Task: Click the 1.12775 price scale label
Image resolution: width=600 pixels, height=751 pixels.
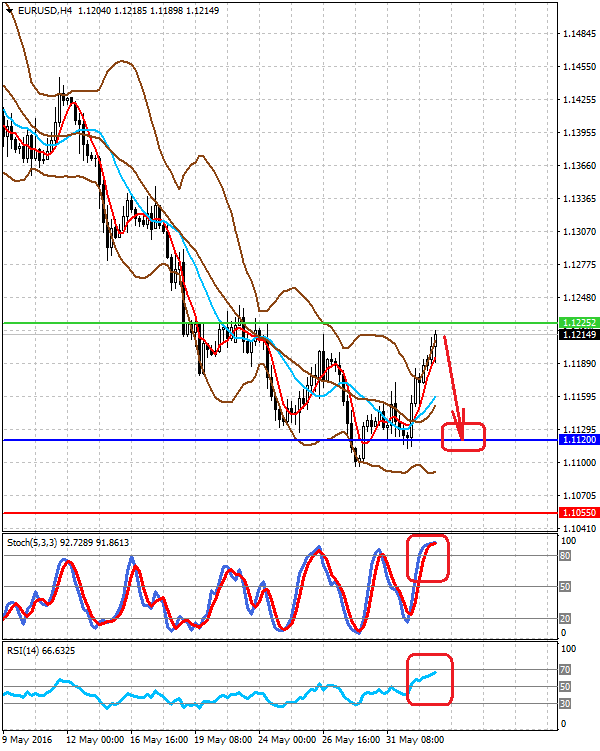Action: click(579, 265)
